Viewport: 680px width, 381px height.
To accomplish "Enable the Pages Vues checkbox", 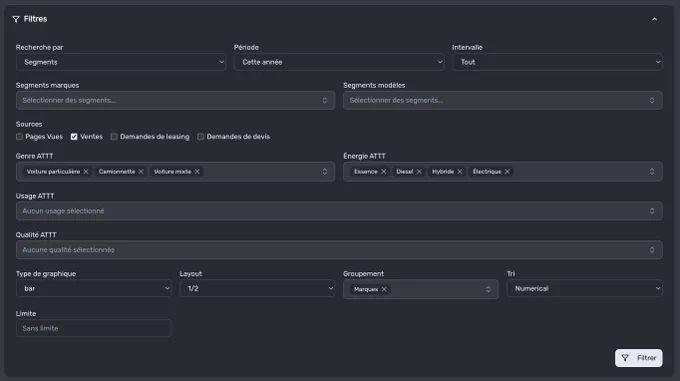I will (x=20, y=137).
